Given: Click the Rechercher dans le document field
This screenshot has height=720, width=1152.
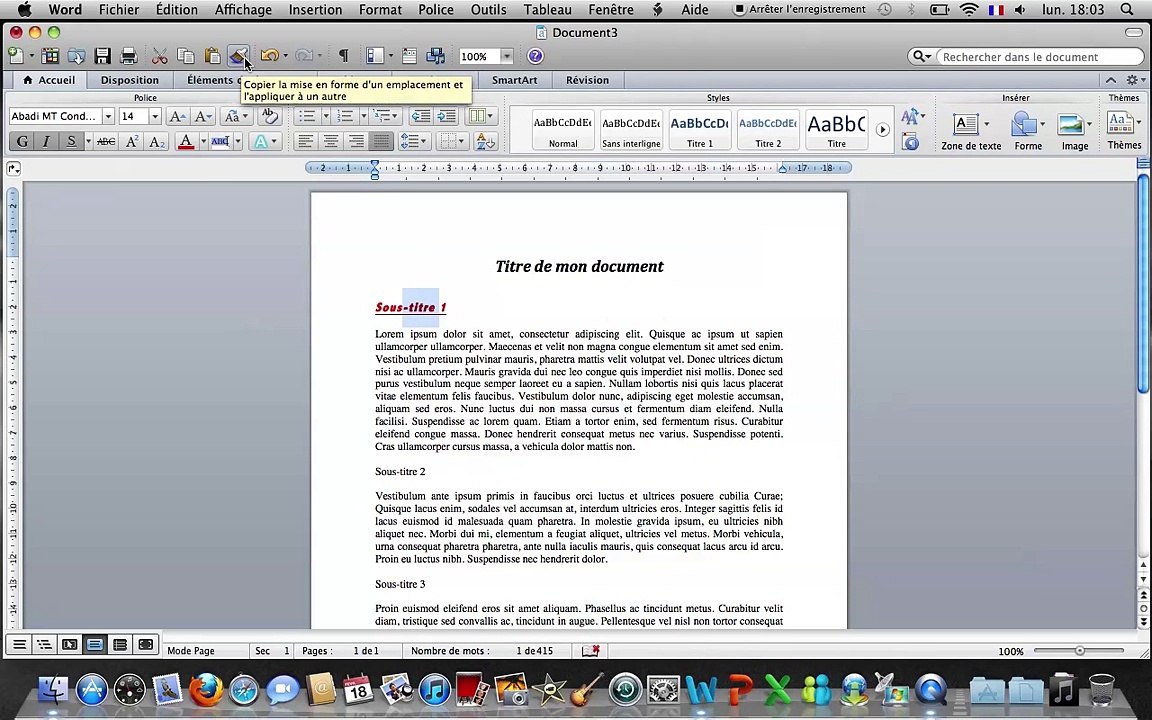Looking at the screenshot, I should tap(1039, 57).
